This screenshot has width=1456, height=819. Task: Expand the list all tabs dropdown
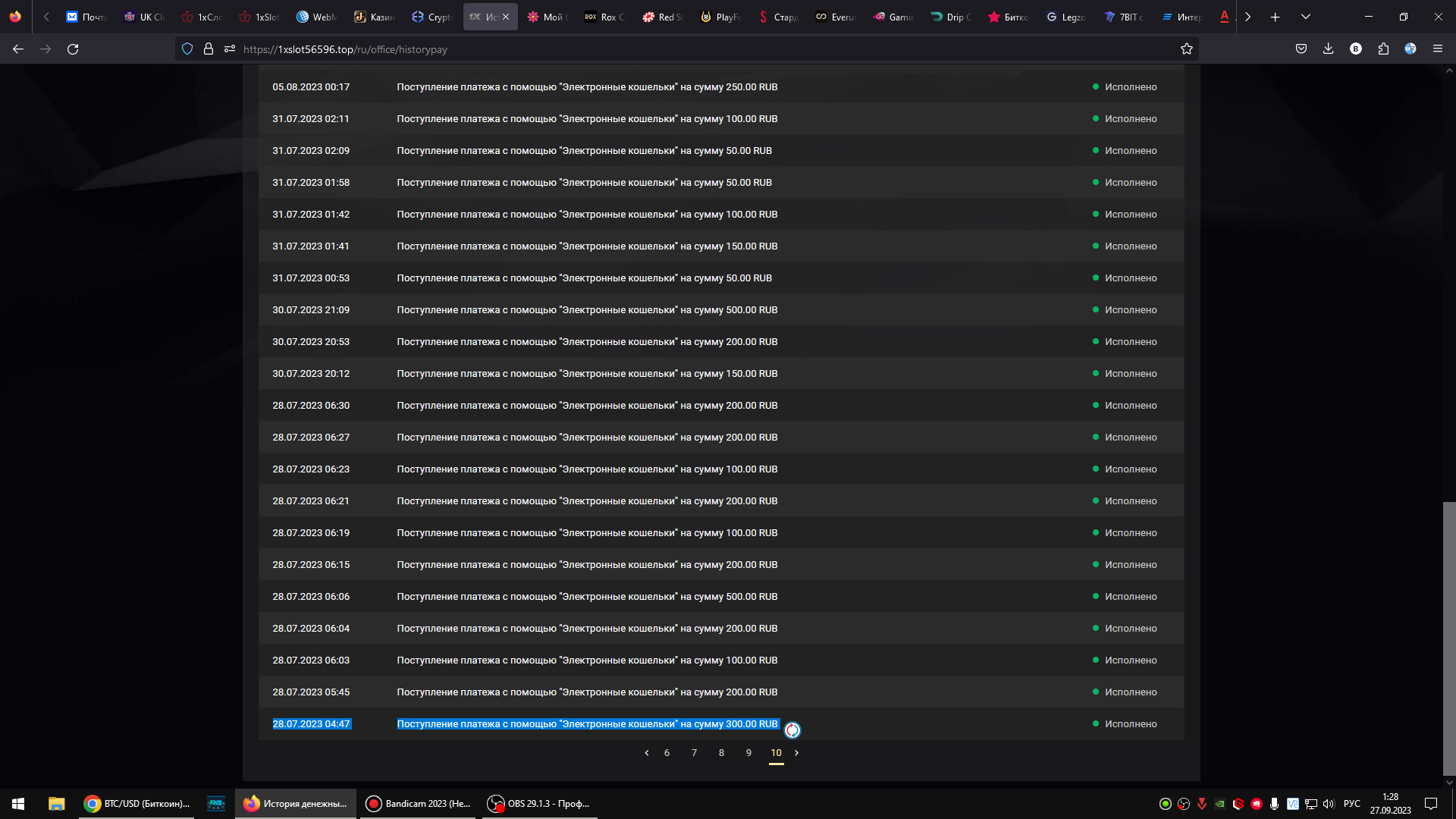tap(1306, 17)
